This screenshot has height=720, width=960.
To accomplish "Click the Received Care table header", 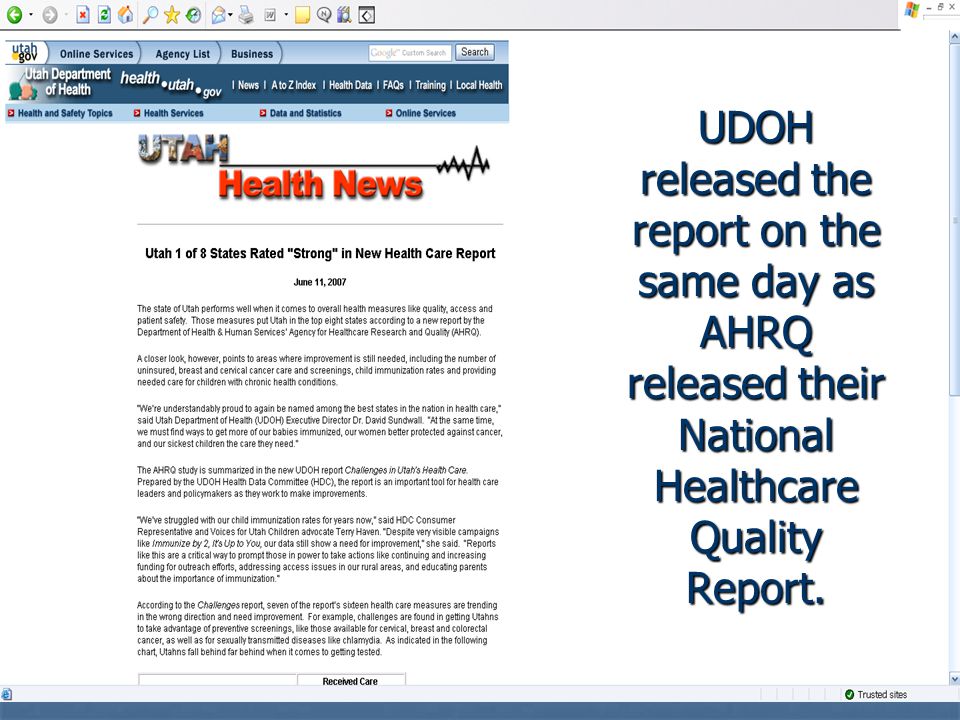I will 350,681.
